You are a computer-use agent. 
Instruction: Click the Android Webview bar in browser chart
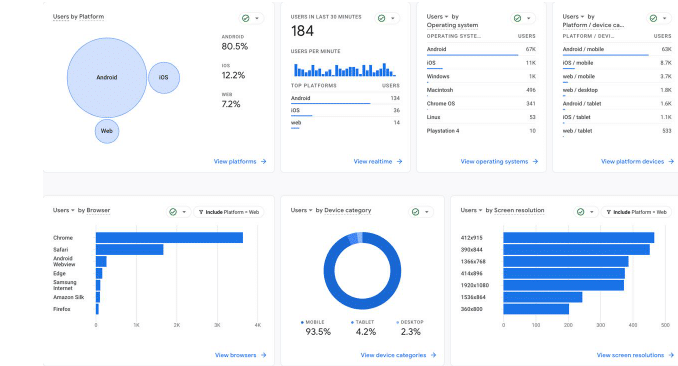click(101, 261)
